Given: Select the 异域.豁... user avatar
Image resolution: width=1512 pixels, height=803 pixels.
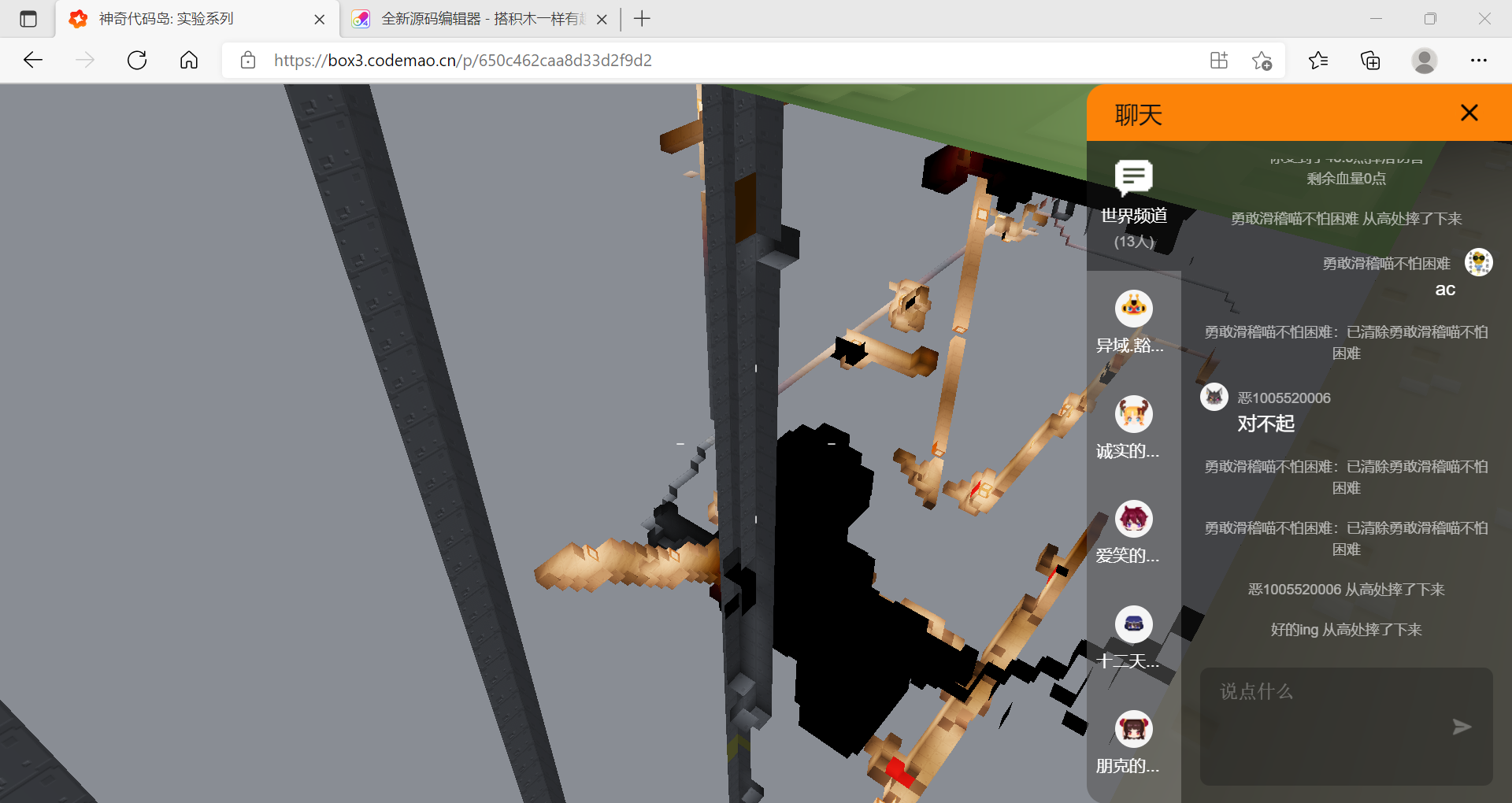Looking at the screenshot, I should point(1134,308).
